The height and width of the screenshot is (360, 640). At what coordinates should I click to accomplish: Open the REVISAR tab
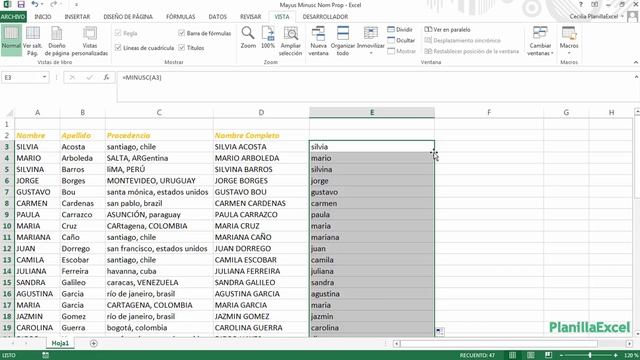point(250,17)
